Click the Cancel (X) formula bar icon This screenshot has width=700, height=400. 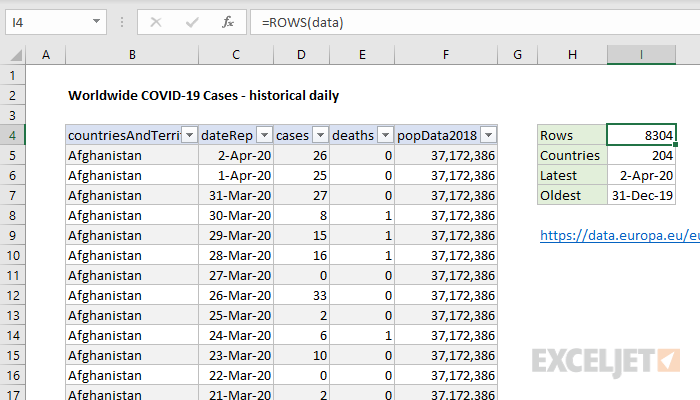[x=156, y=22]
